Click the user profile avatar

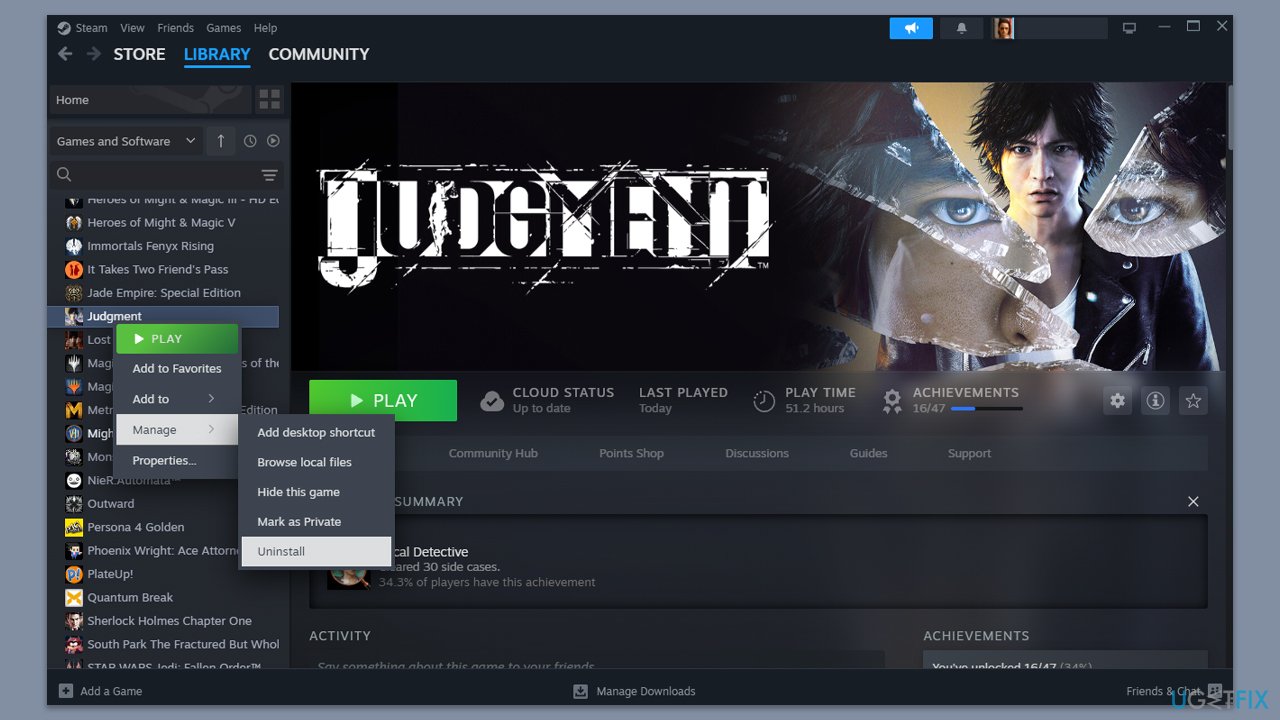click(1003, 28)
